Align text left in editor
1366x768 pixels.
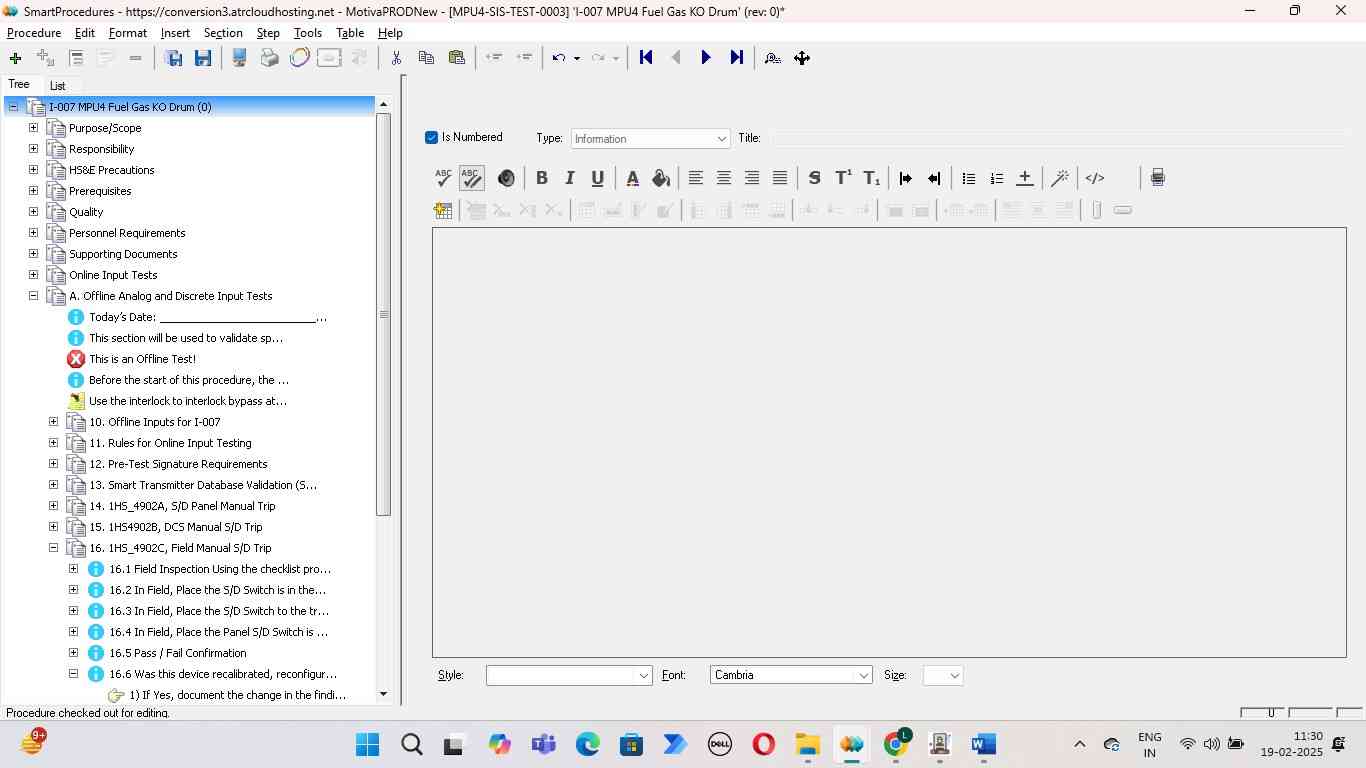[x=695, y=178]
